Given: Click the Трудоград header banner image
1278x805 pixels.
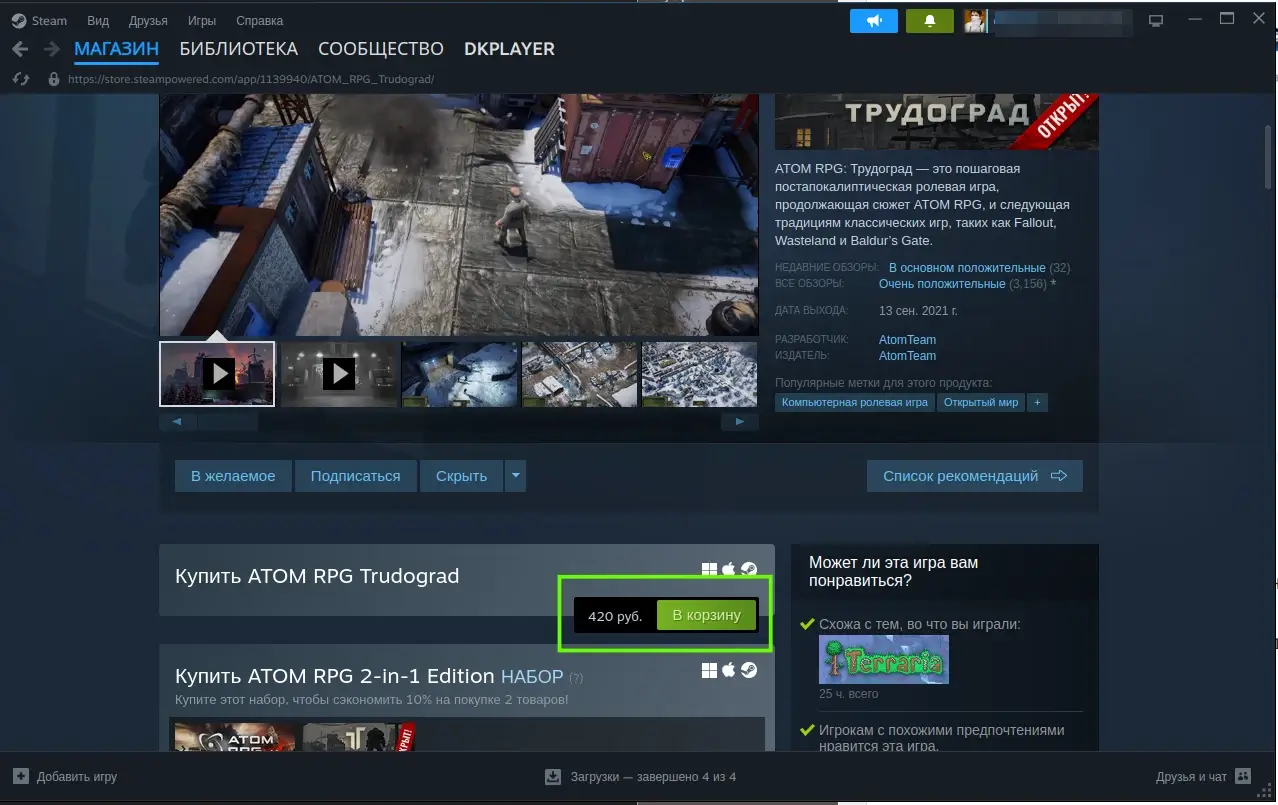Looking at the screenshot, I should click(936, 121).
